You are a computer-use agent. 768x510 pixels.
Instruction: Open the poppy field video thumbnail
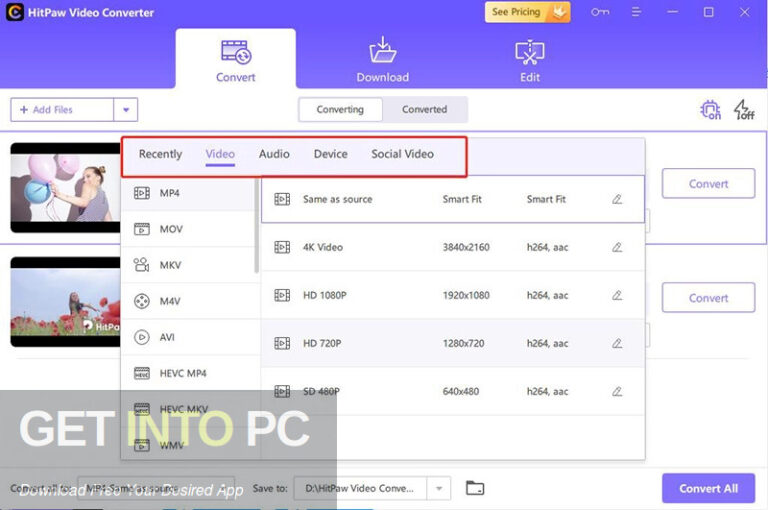coord(66,302)
